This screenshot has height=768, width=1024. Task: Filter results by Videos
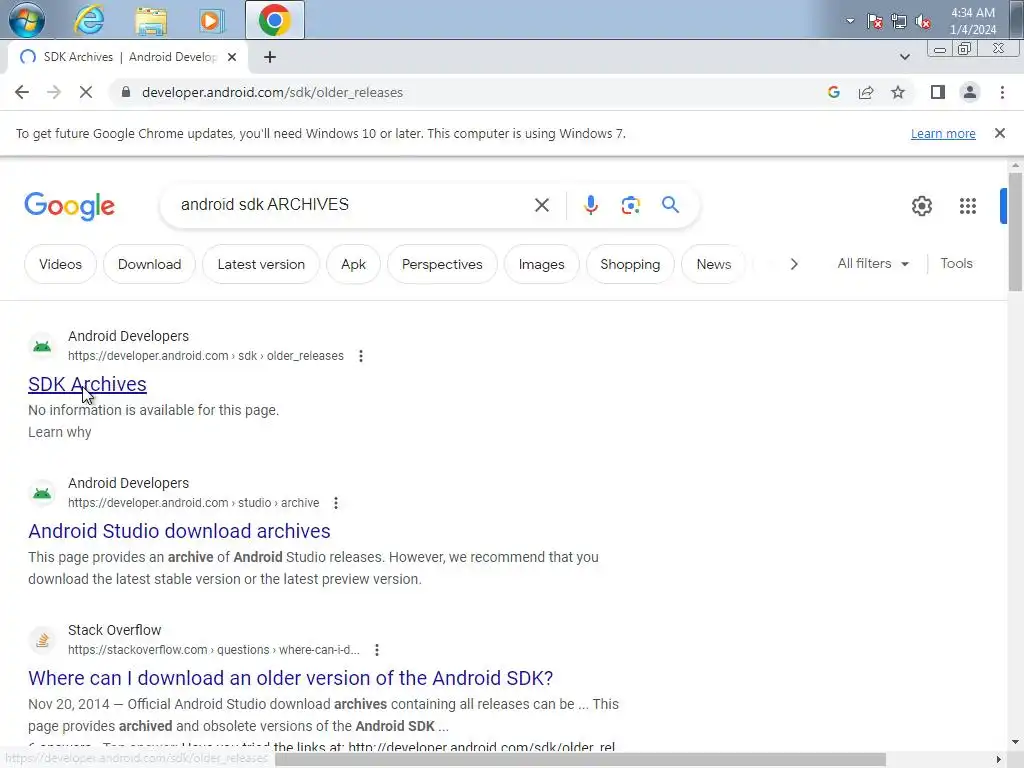pyautogui.click(x=60, y=264)
